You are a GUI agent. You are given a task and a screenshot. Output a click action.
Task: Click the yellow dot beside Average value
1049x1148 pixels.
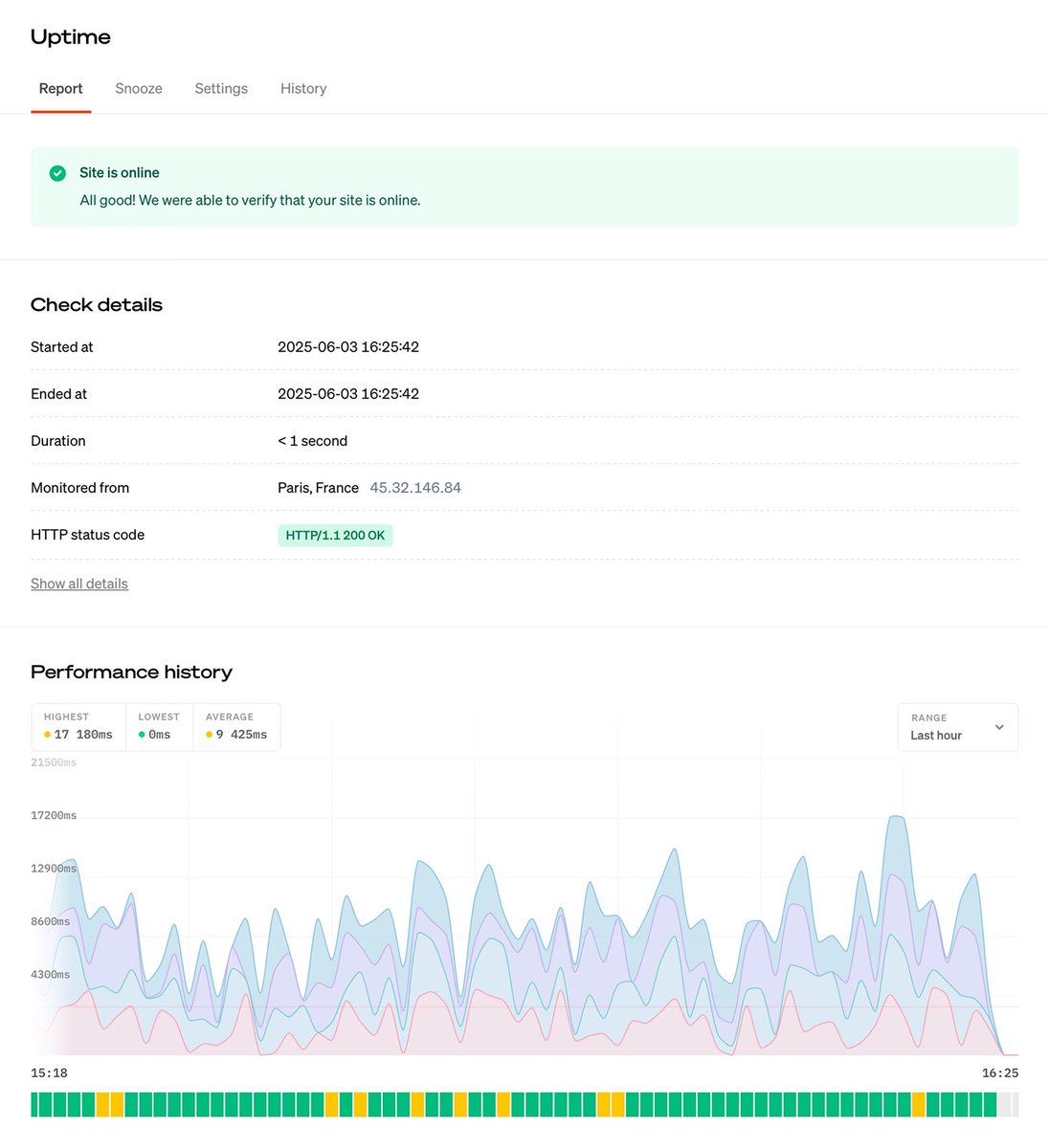tap(209, 735)
